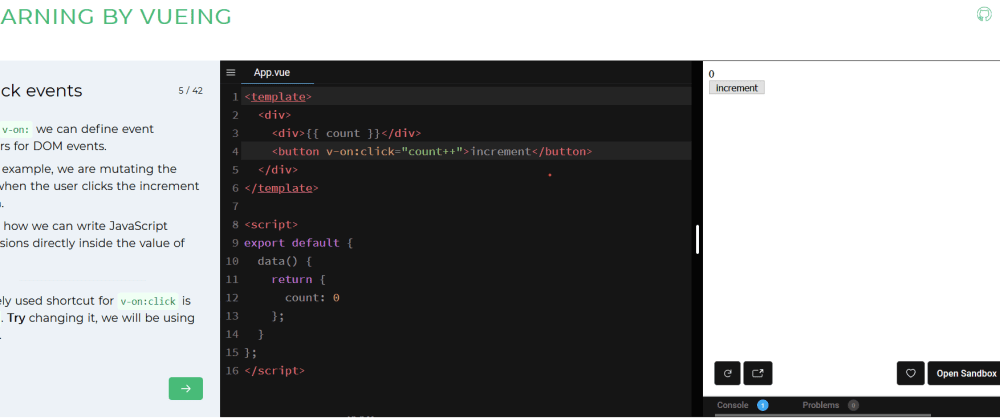
Task: Click the 'return {' code line
Action: tap(298, 279)
